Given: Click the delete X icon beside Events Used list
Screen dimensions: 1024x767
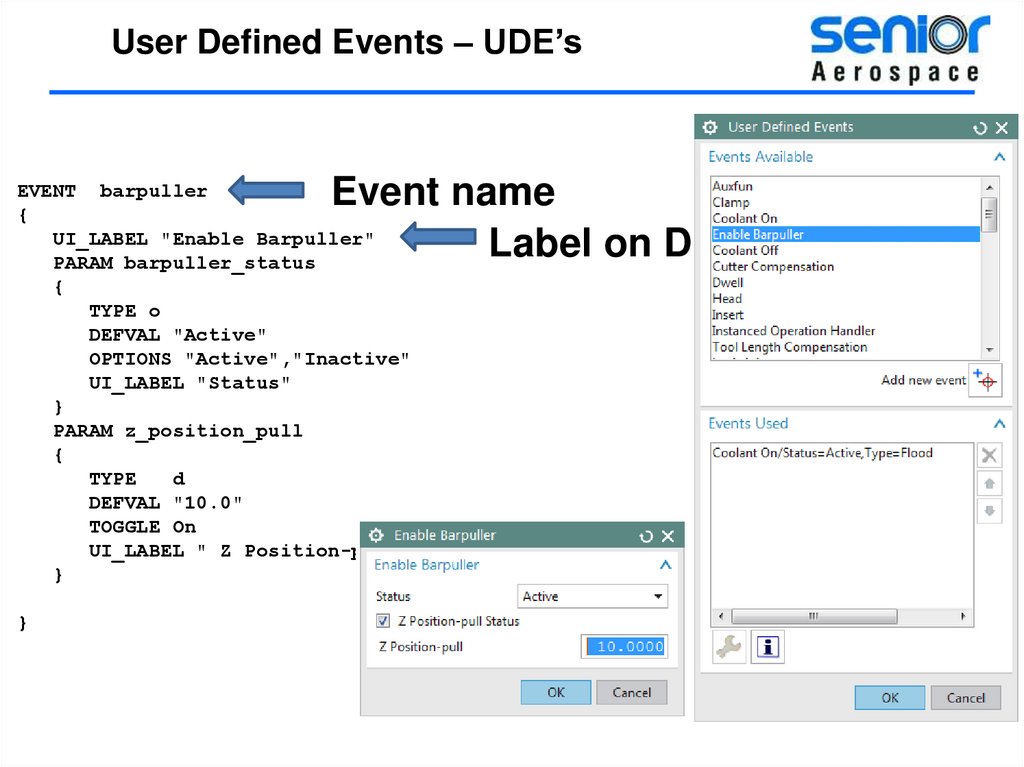Looking at the screenshot, I should coord(989,455).
